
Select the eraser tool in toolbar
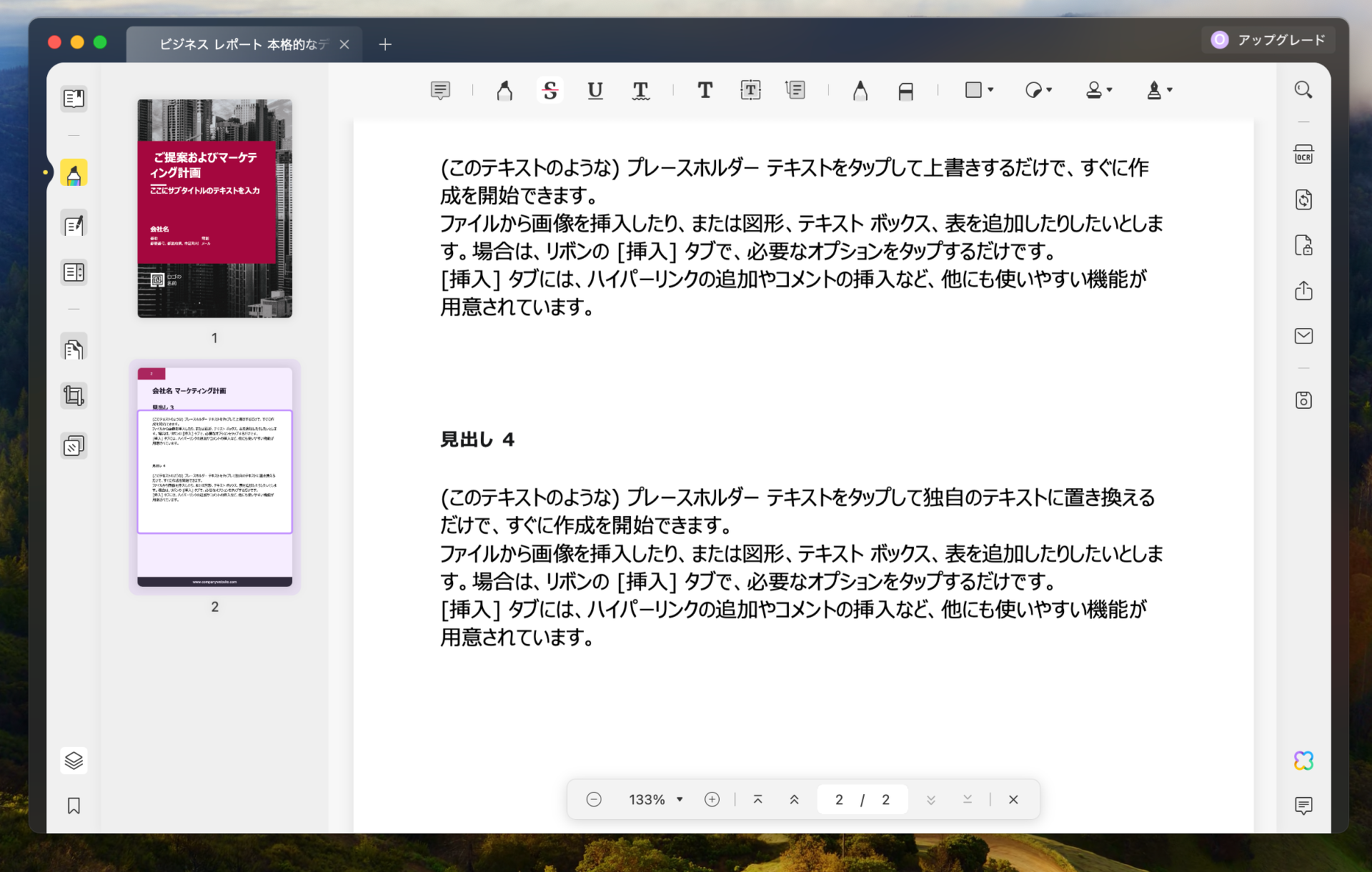(x=905, y=91)
